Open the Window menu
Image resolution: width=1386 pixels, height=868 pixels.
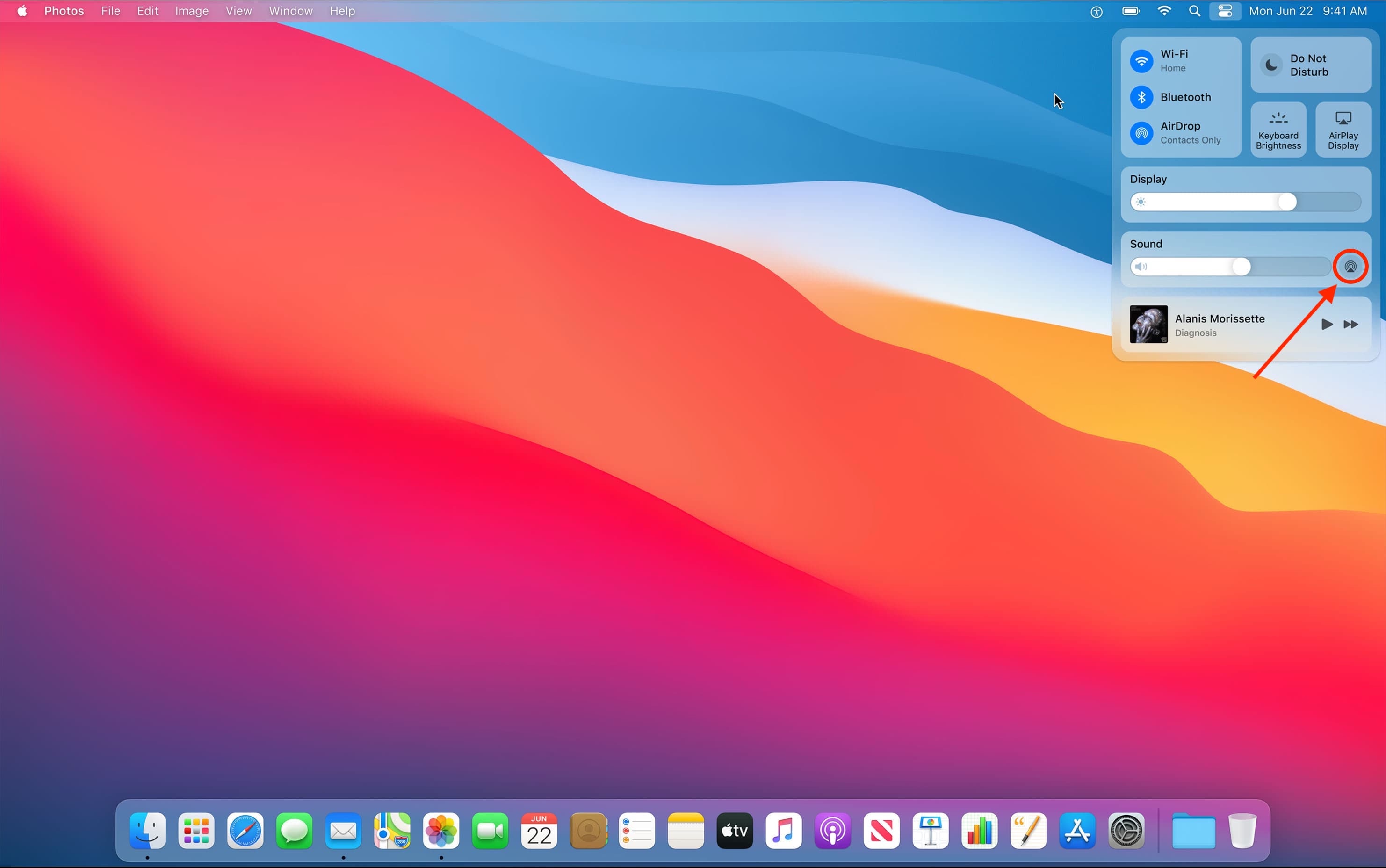click(x=290, y=11)
